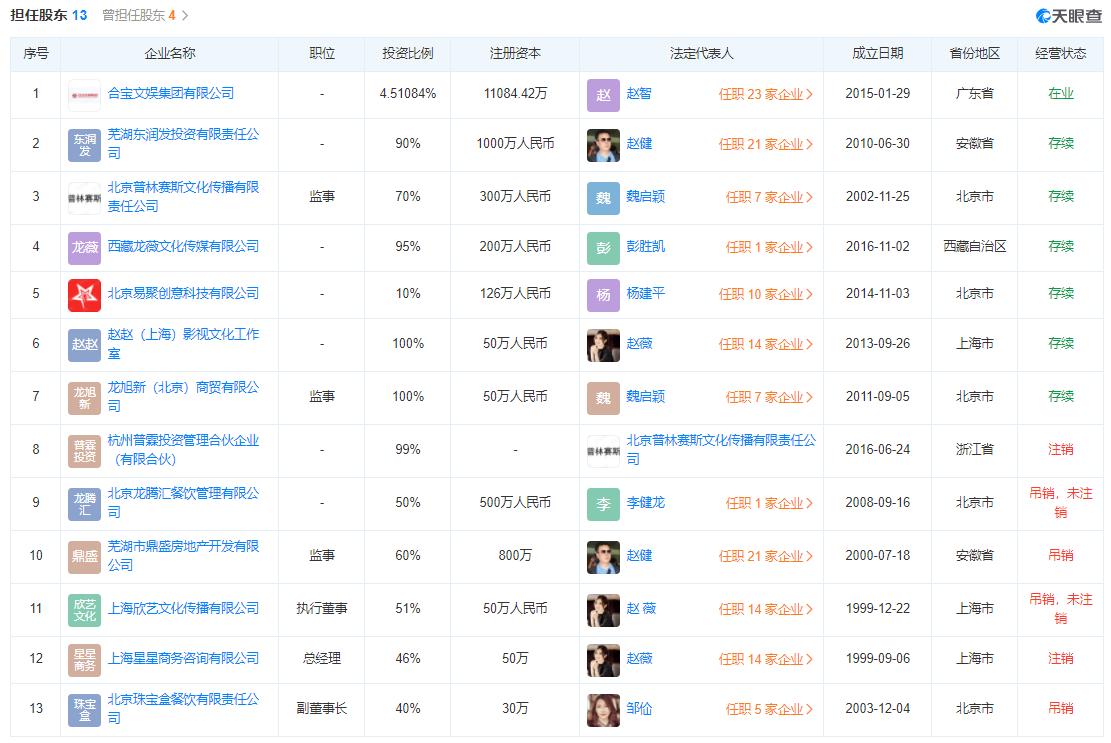Click 赵健 photo thumbnail in row 10
Image resolution: width=1111 pixels, height=743 pixels.
pos(603,557)
